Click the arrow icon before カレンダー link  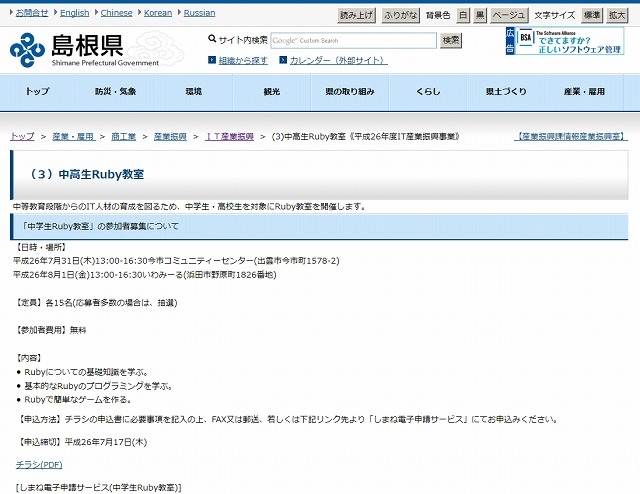pyautogui.click(x=283, y=60)
